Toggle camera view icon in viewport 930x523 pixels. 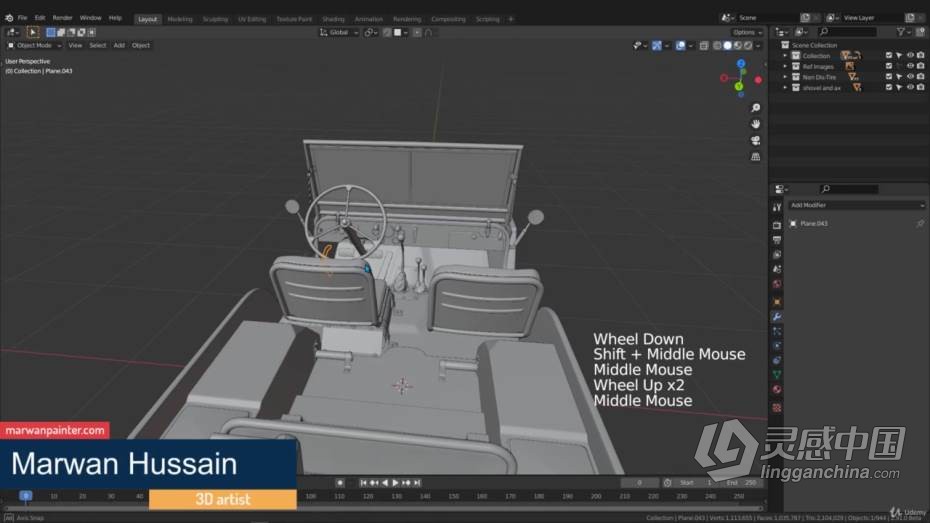756,141
